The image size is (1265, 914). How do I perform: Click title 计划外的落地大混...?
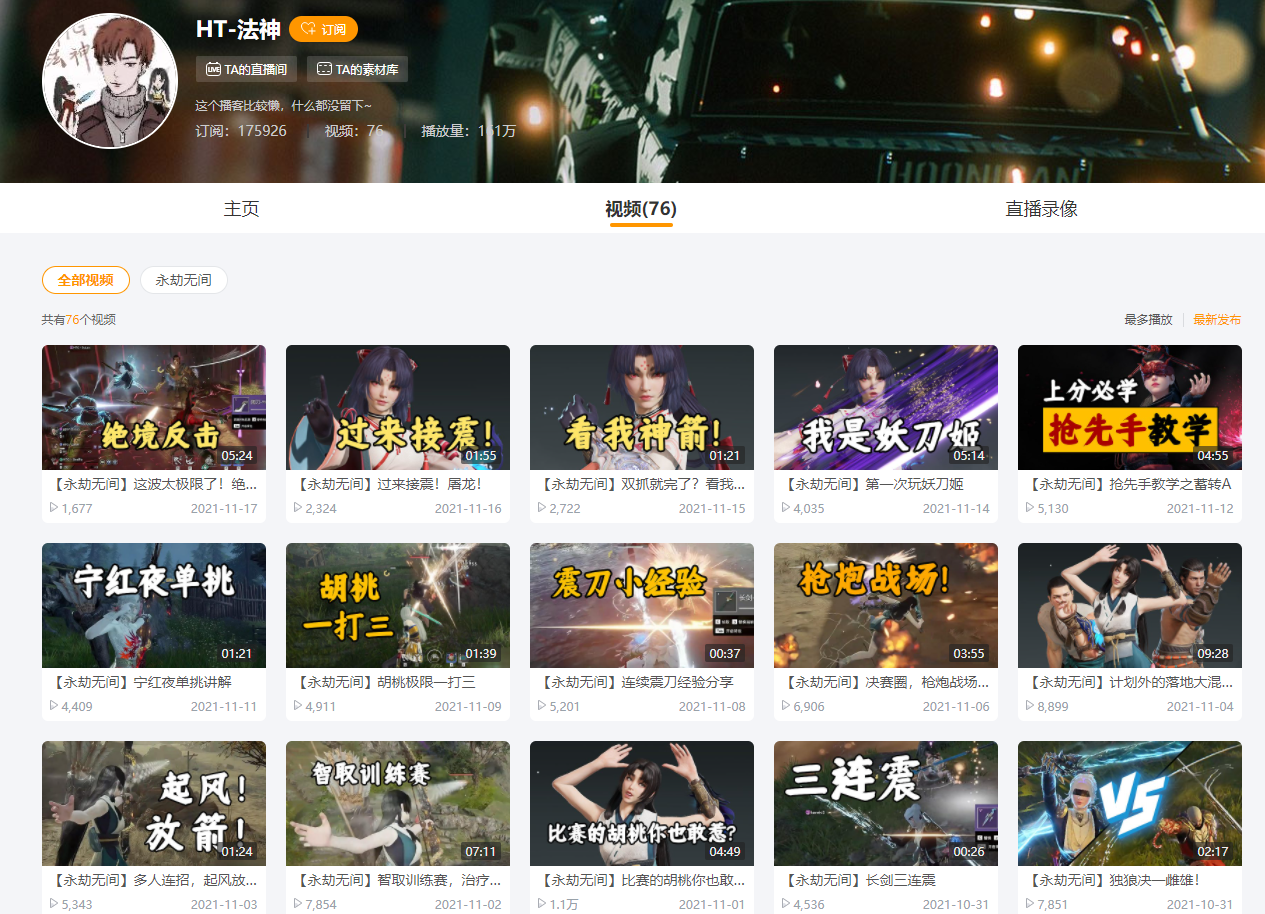click(x=1129, y=682)
